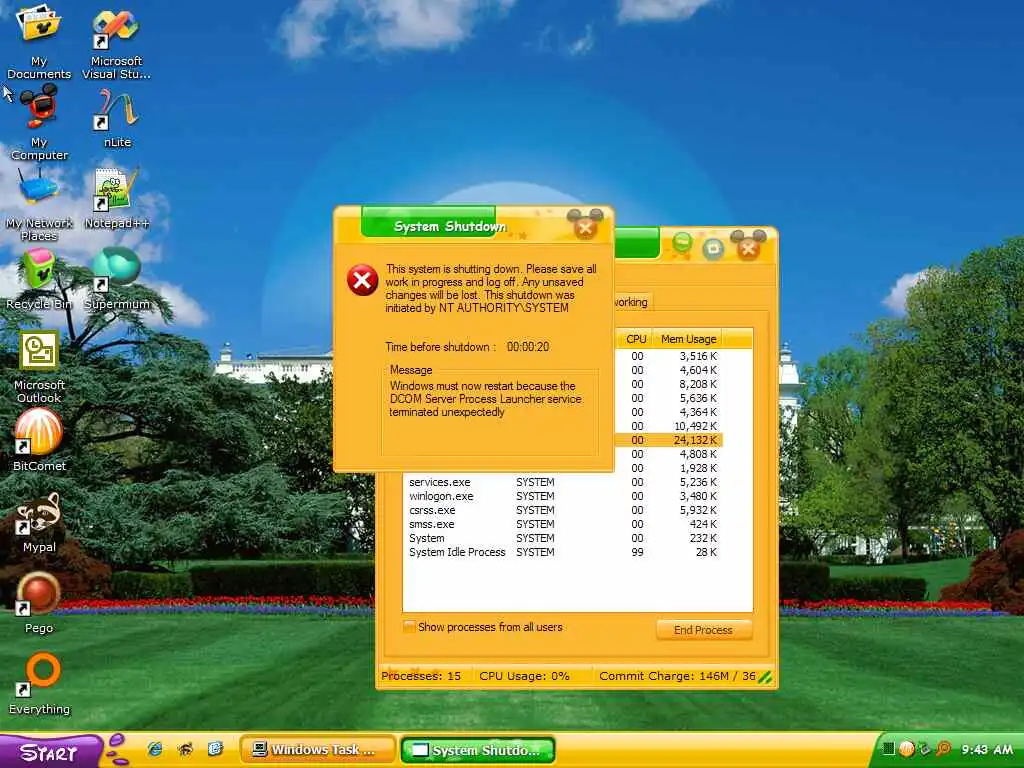Image resolution: width=1024 pixels, height=768 pixels.
Task: Click the Commit Charge status entry
Action: 677,676
